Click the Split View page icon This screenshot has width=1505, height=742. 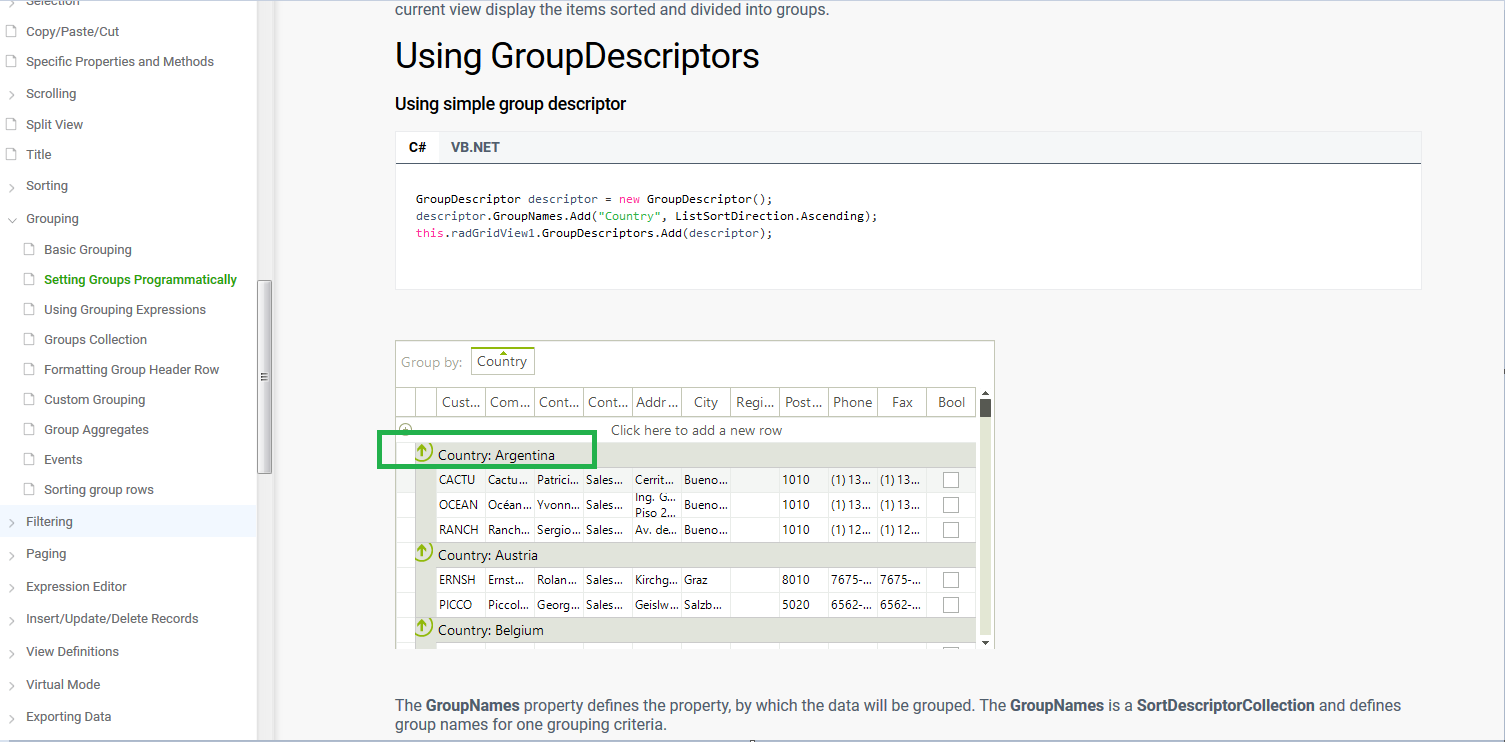click(x=12, y=125)
